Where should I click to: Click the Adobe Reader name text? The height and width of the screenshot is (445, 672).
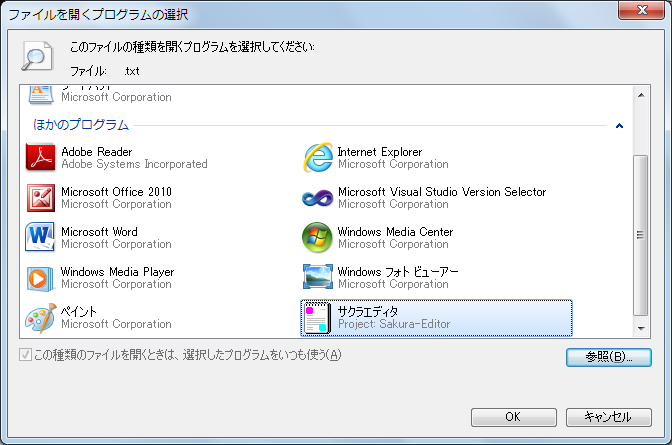pos(97,152)
